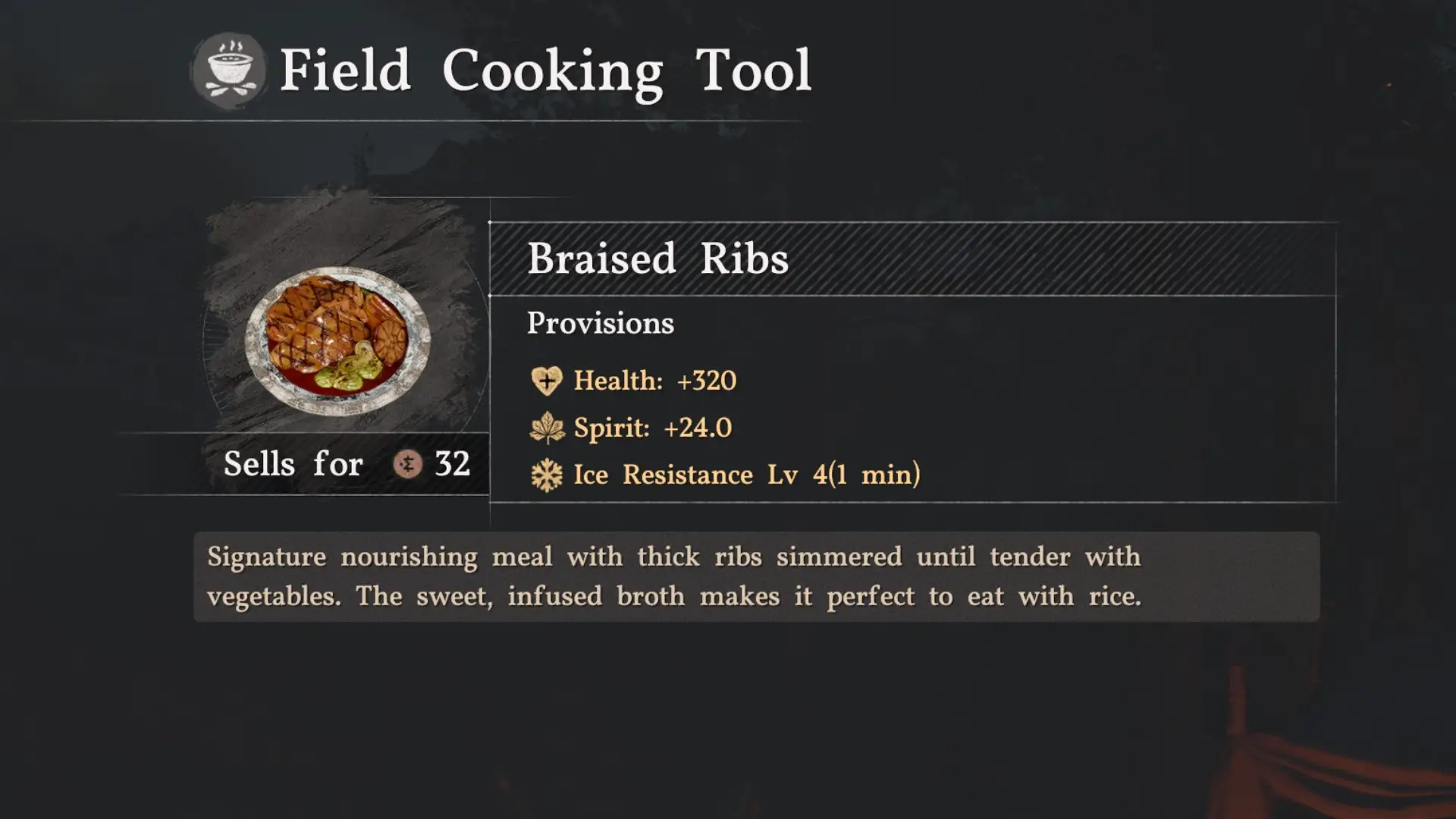The image size is (1456, 819).
Task: Click the Field Cooking Tool title
Action: pyautogui.click(x=545, y=71)
